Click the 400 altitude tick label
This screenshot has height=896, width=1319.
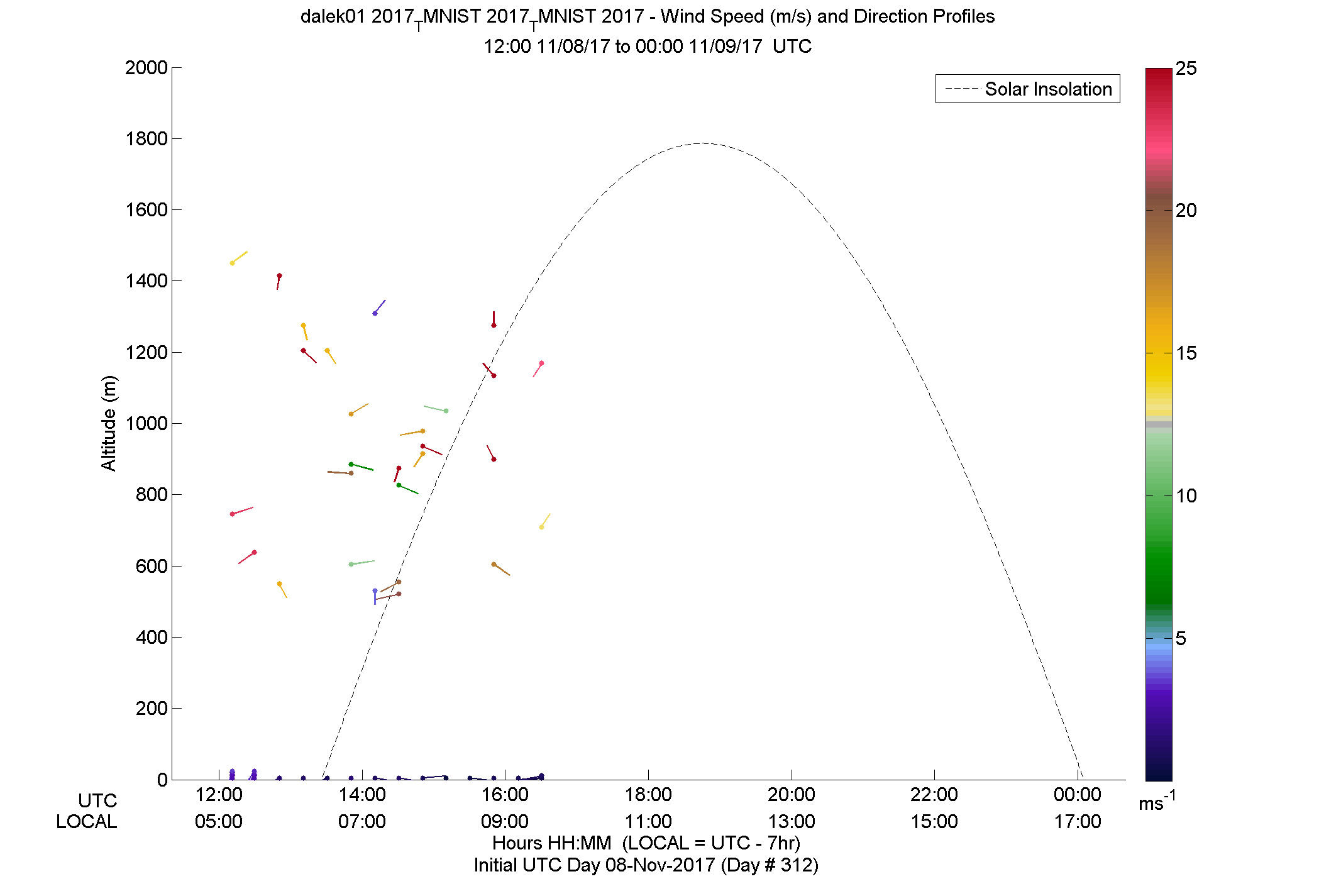click(x=151, y=637)
